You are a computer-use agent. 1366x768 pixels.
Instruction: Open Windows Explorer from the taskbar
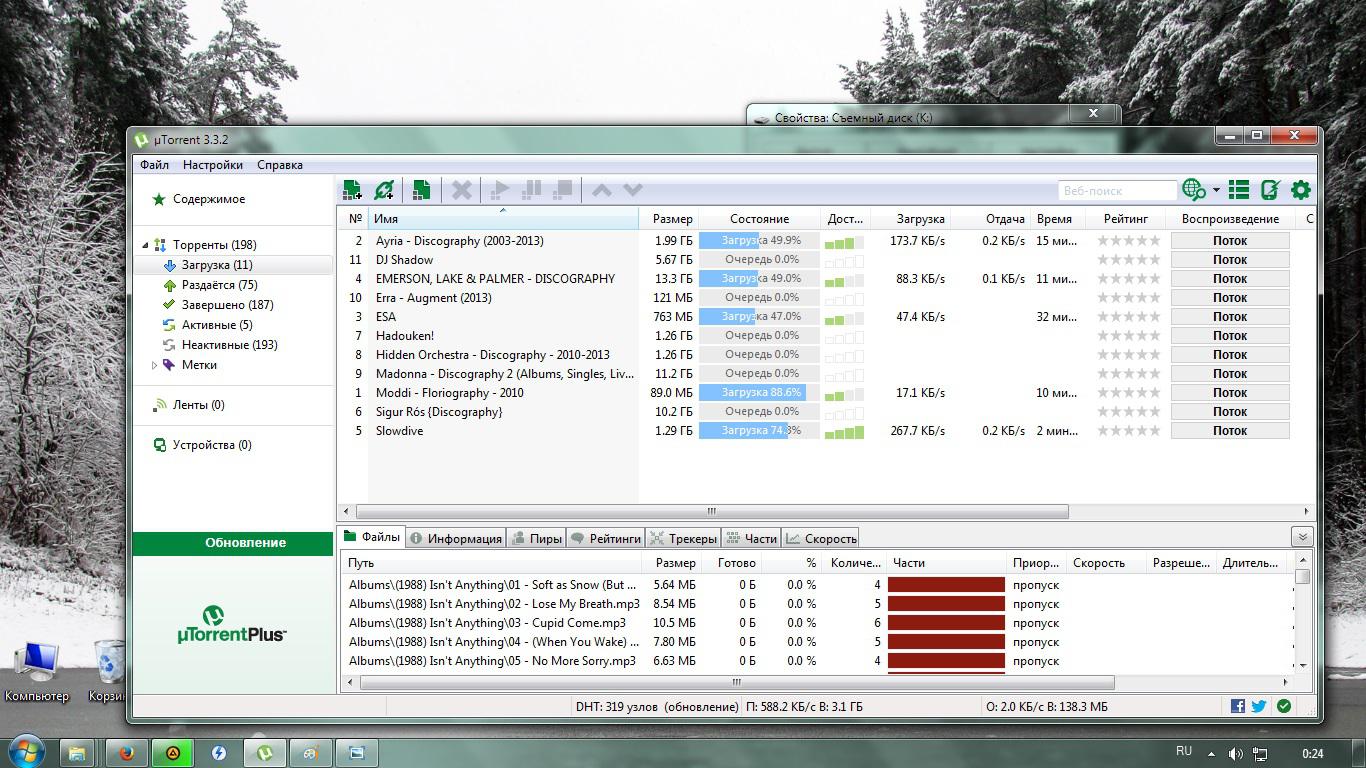(x=77, y=753)
